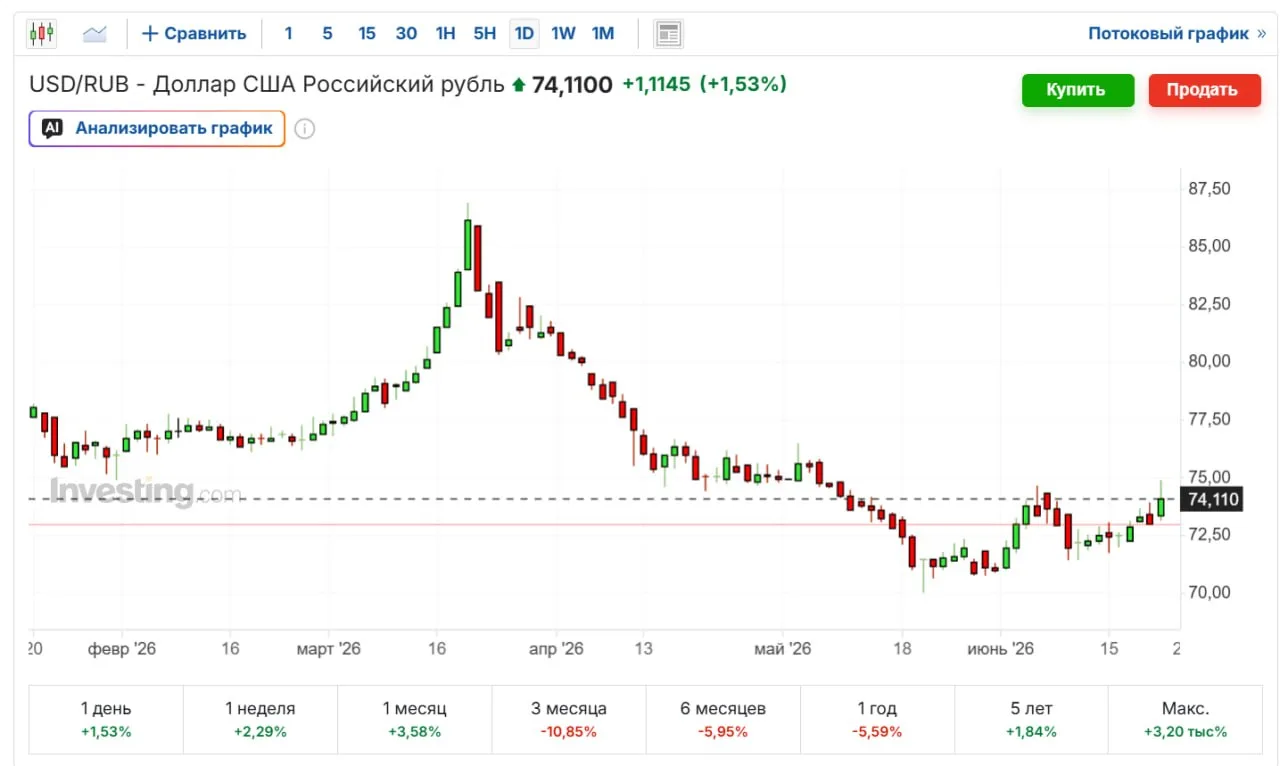Screen dimensions: 1280x766
Task: Switch to 1M interval
Action: [603, 33]
